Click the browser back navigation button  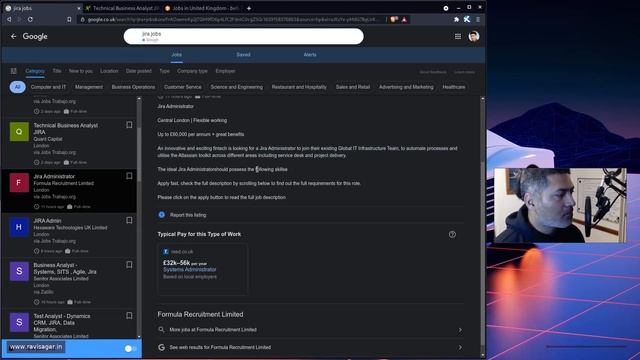(9, 19)
